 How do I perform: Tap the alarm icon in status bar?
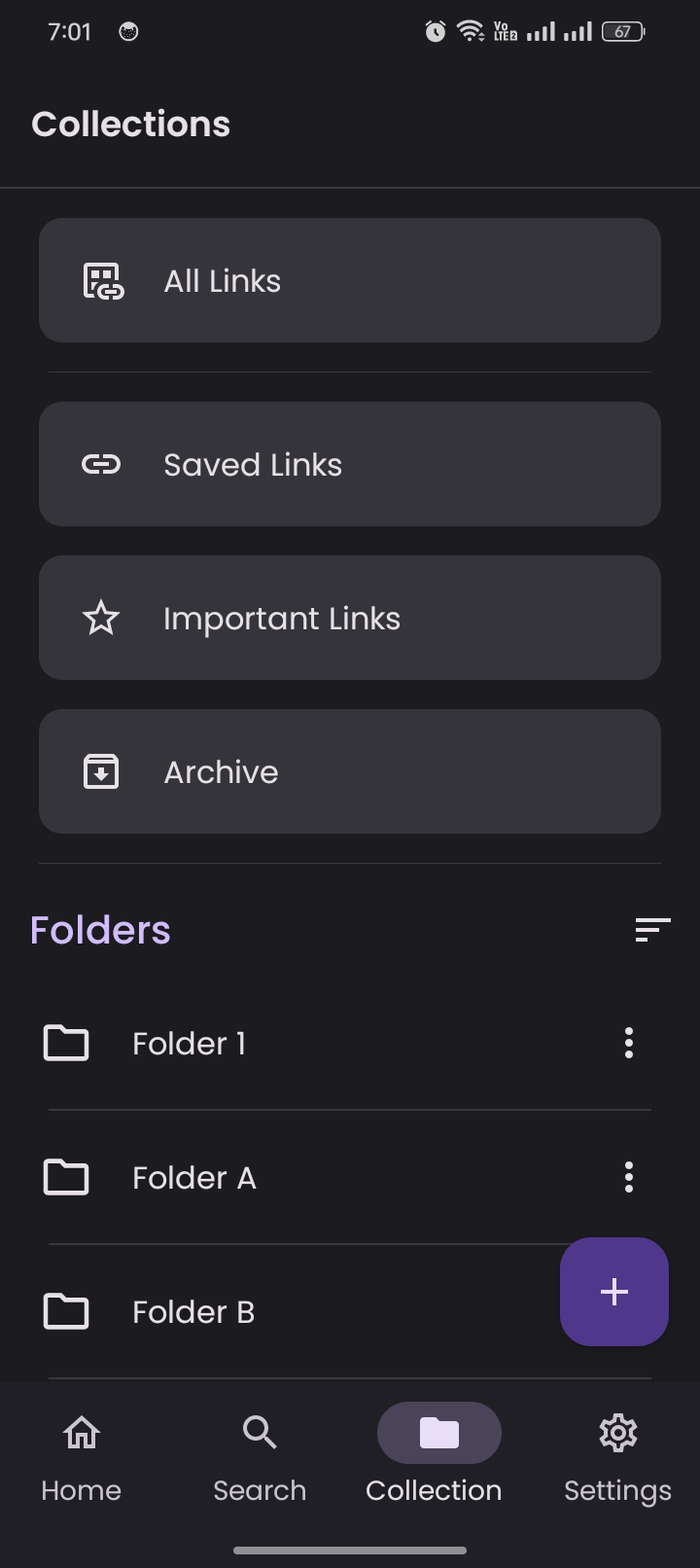[436, 32]
